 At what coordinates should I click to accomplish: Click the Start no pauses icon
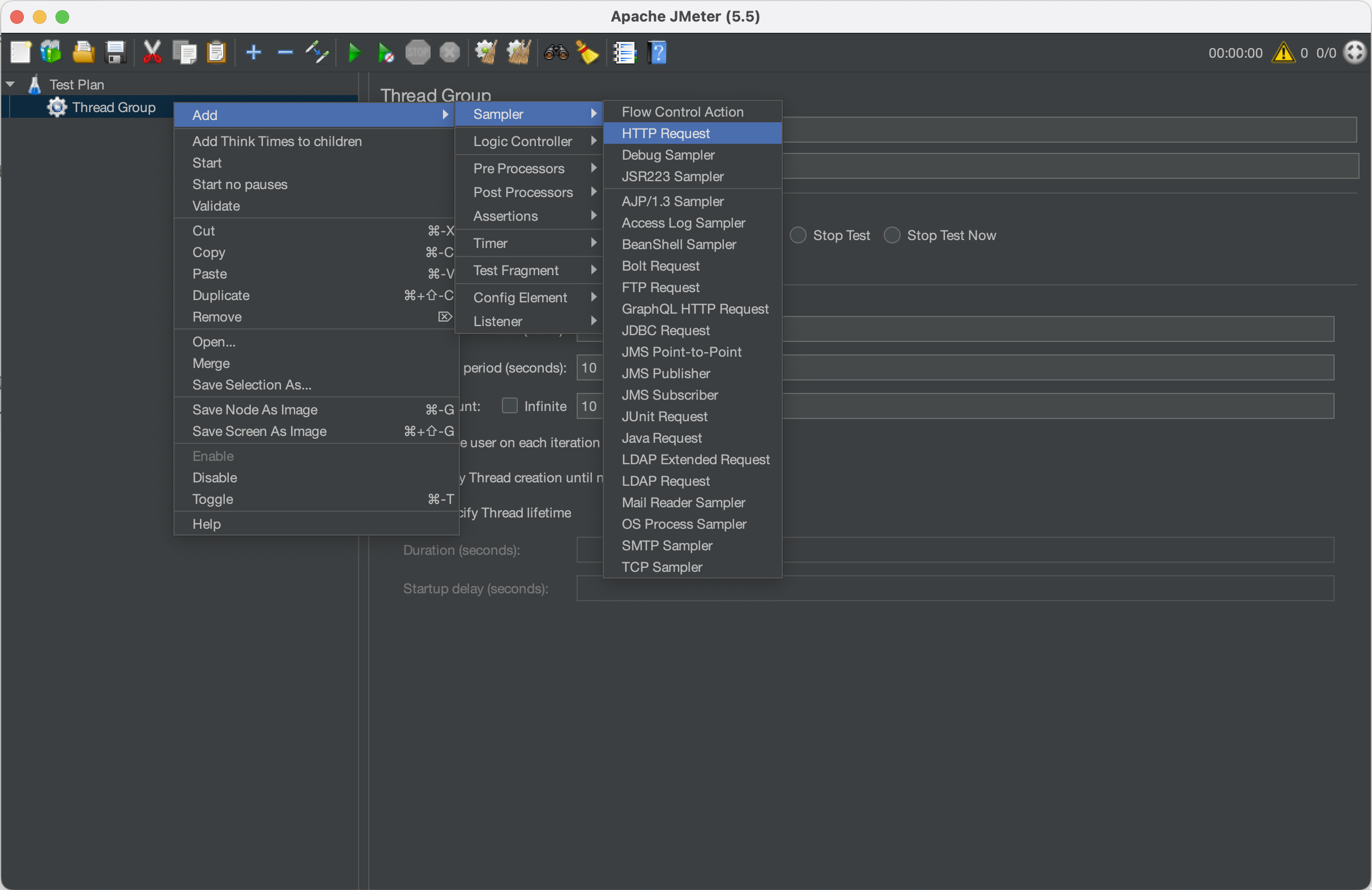coord(386,53)
